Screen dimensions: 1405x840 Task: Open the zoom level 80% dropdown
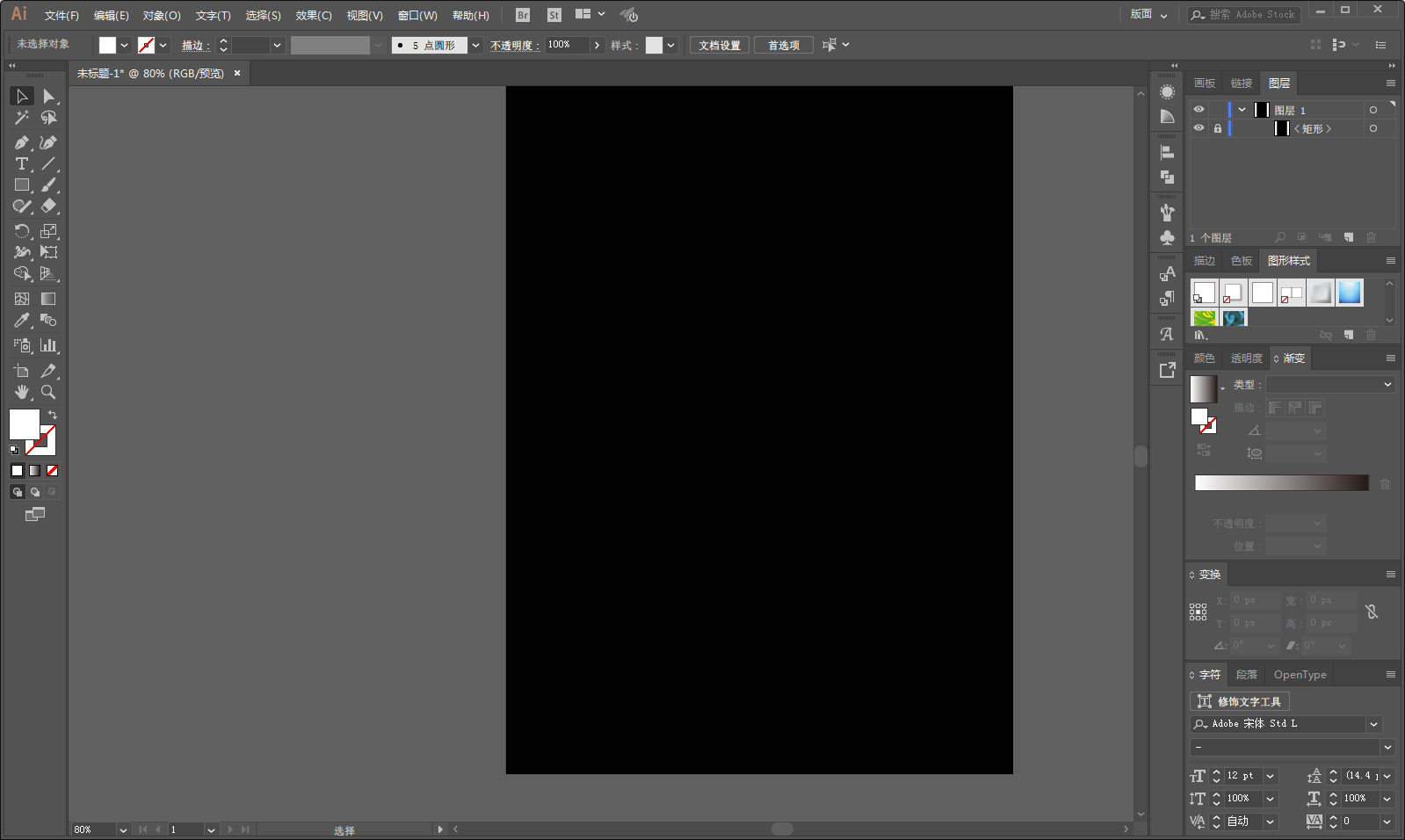click(x=123, y=829)
